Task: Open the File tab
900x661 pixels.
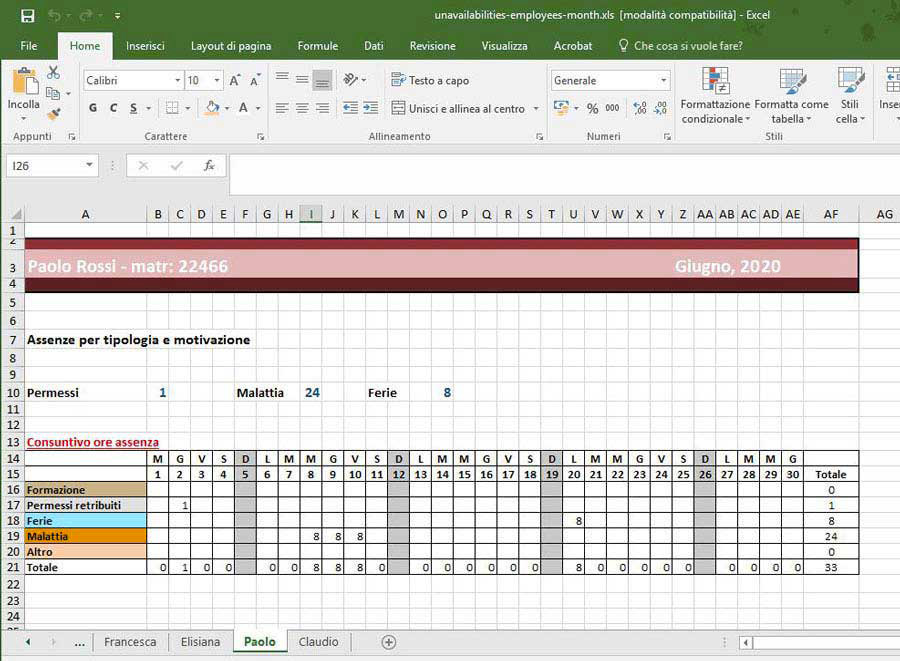Action: [x=29, y=46]
